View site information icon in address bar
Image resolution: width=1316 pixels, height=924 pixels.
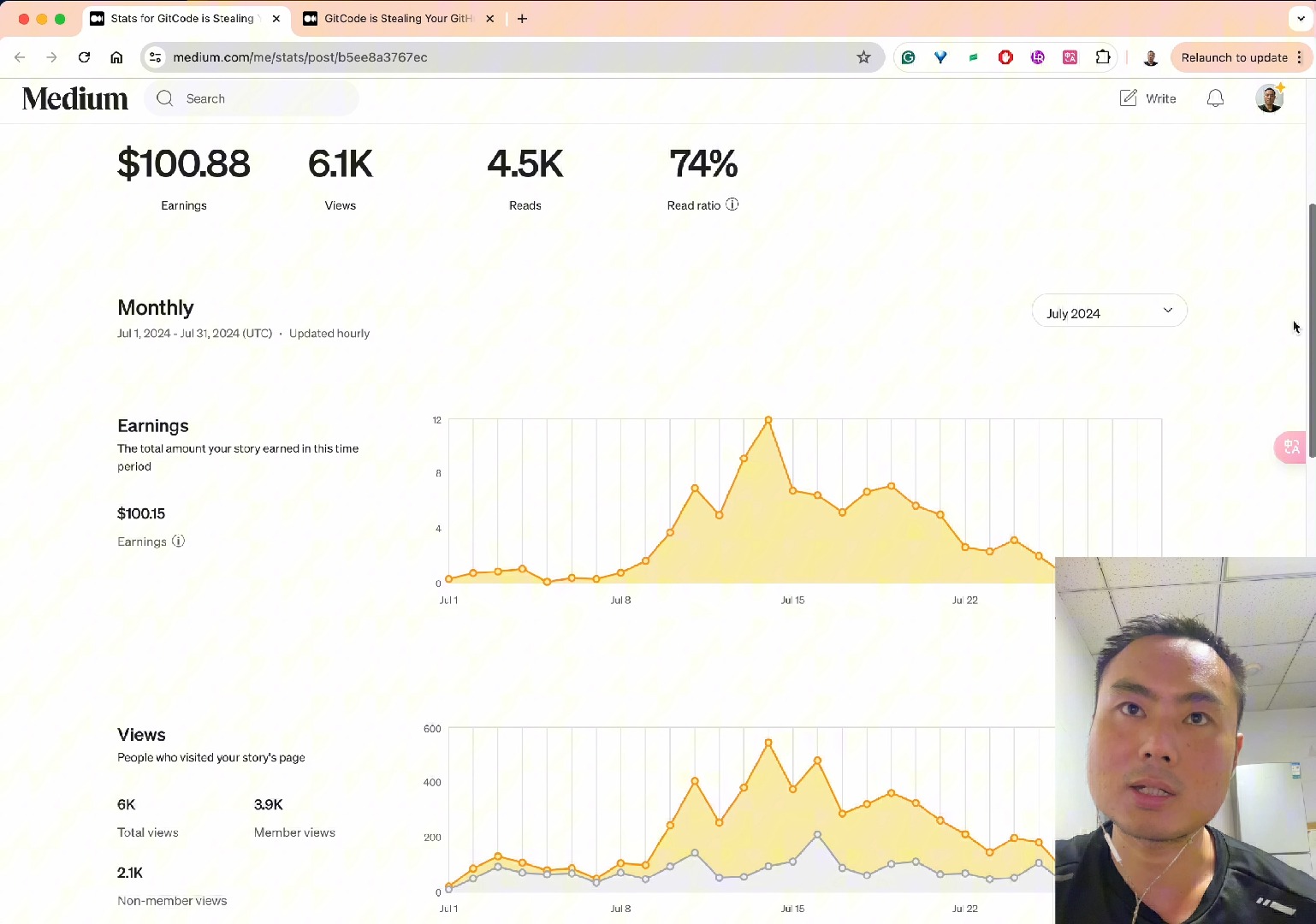(x=155, y=57)
